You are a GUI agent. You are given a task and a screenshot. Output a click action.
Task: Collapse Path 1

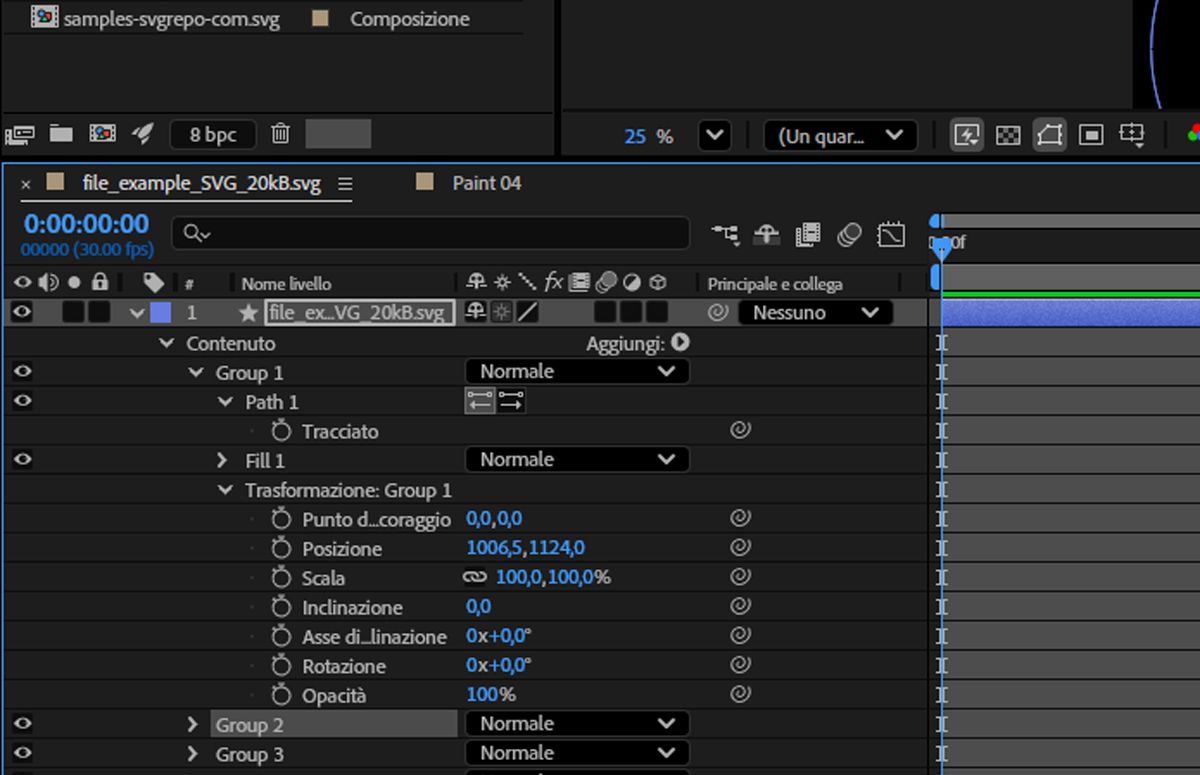click(x=225, y=401)
